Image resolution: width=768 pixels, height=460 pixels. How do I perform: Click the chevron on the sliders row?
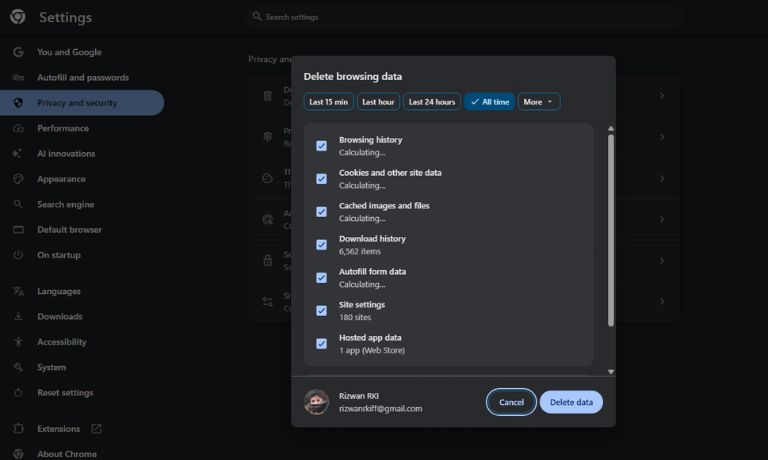pos(662,302)
